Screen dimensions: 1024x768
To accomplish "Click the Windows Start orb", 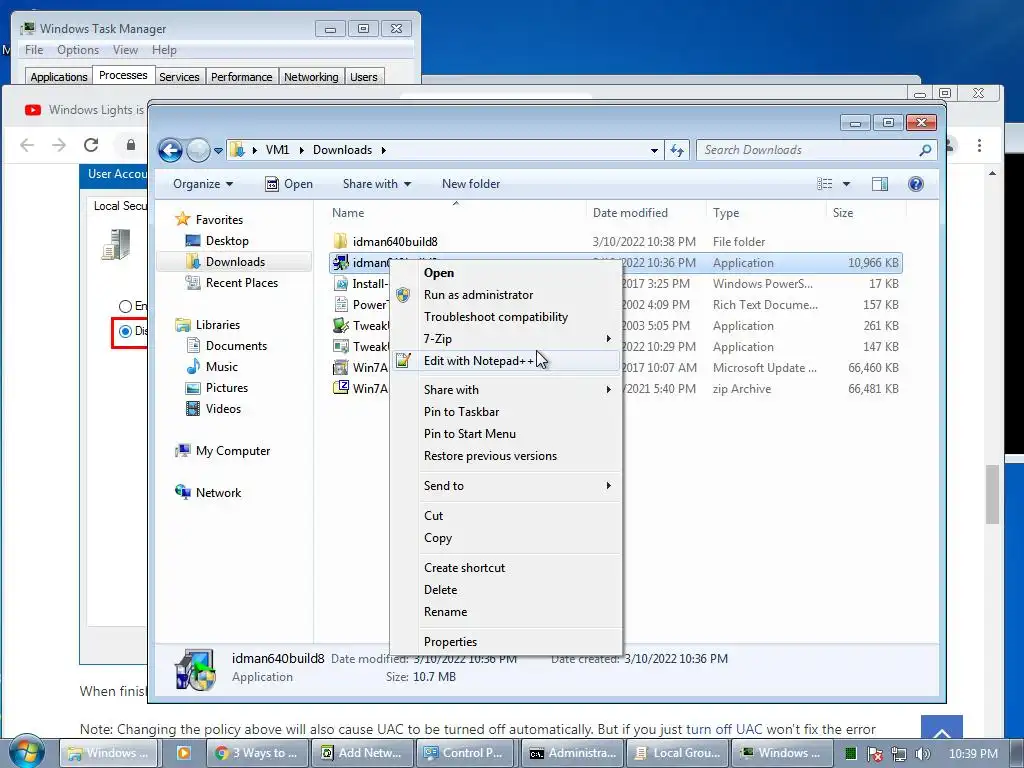I will pyautogui.click(x=26, y=751).
